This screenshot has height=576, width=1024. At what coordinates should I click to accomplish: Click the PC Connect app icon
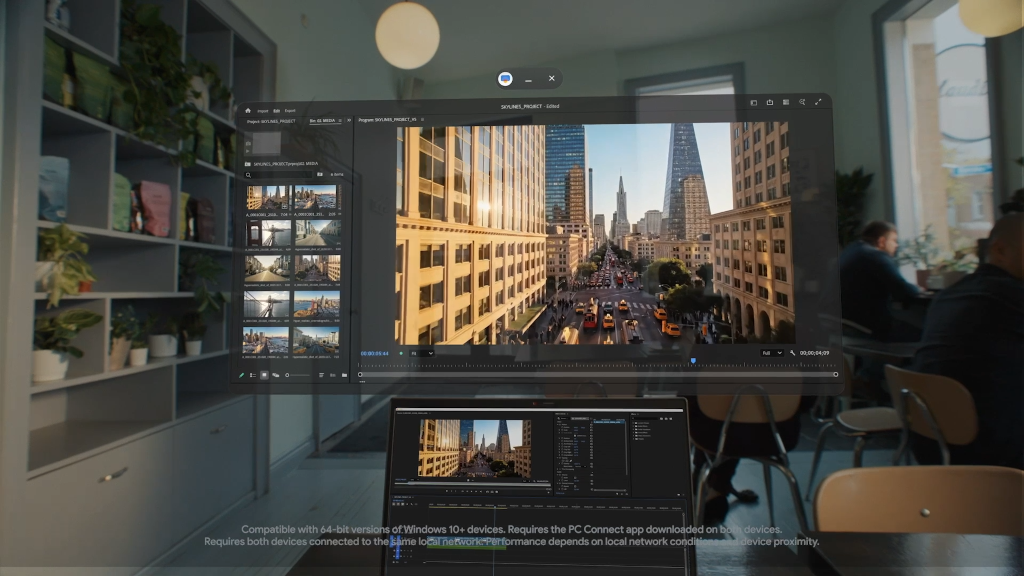(505, 78)
